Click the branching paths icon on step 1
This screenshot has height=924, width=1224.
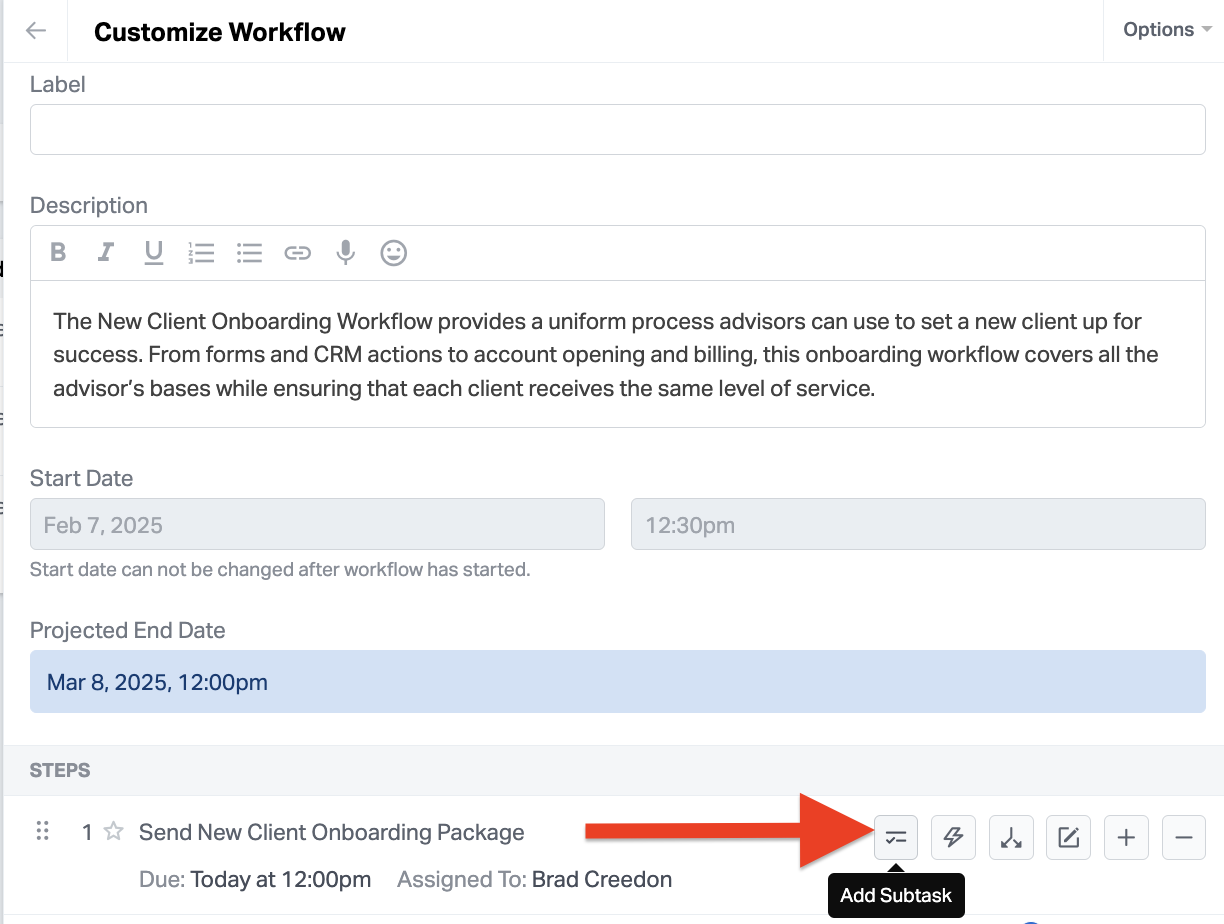pyautogui.click(x=1011, y=838)
